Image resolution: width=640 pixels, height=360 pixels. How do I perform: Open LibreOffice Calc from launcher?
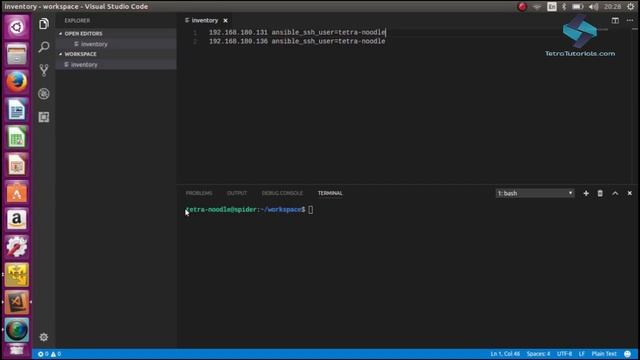(17, 137)
